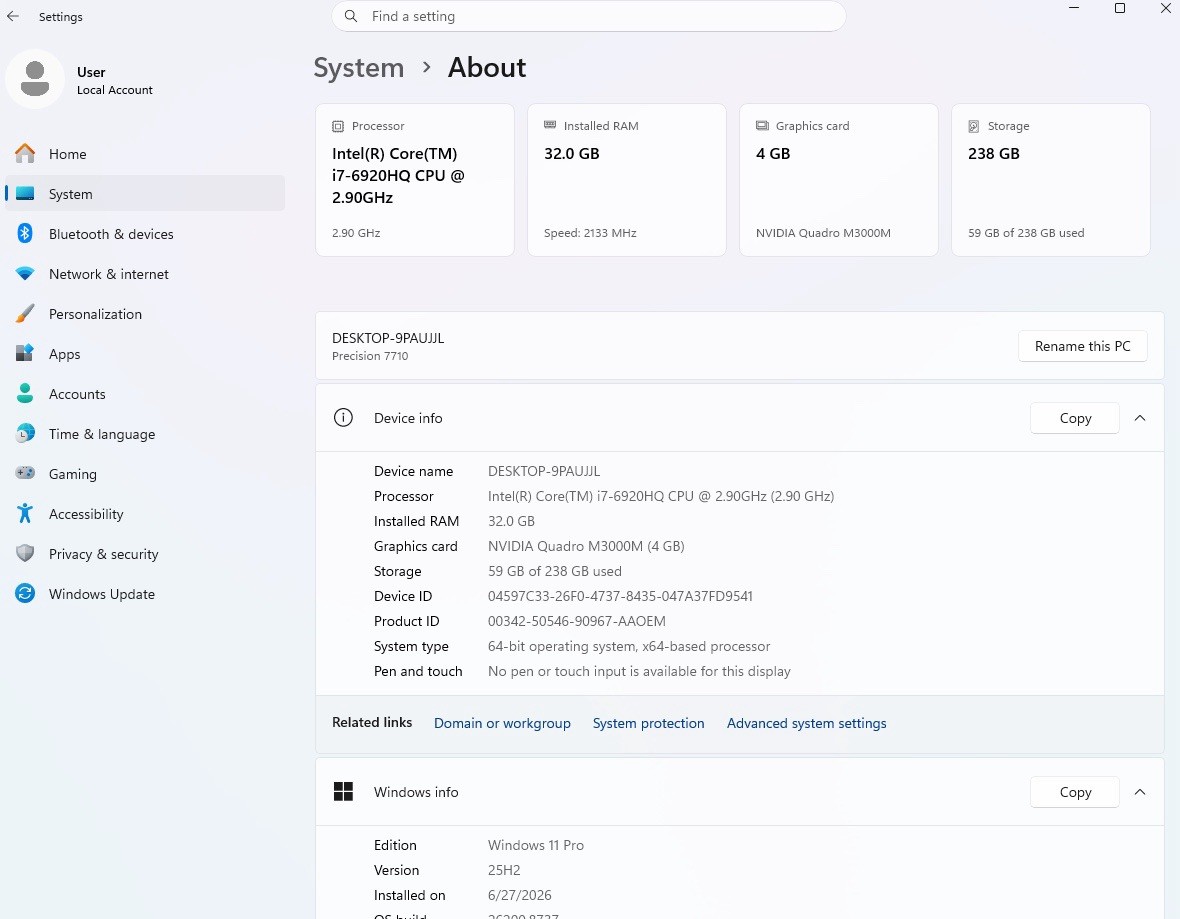Click Rename this PC button
The image size is (1180, 919).
point(1082,346)
